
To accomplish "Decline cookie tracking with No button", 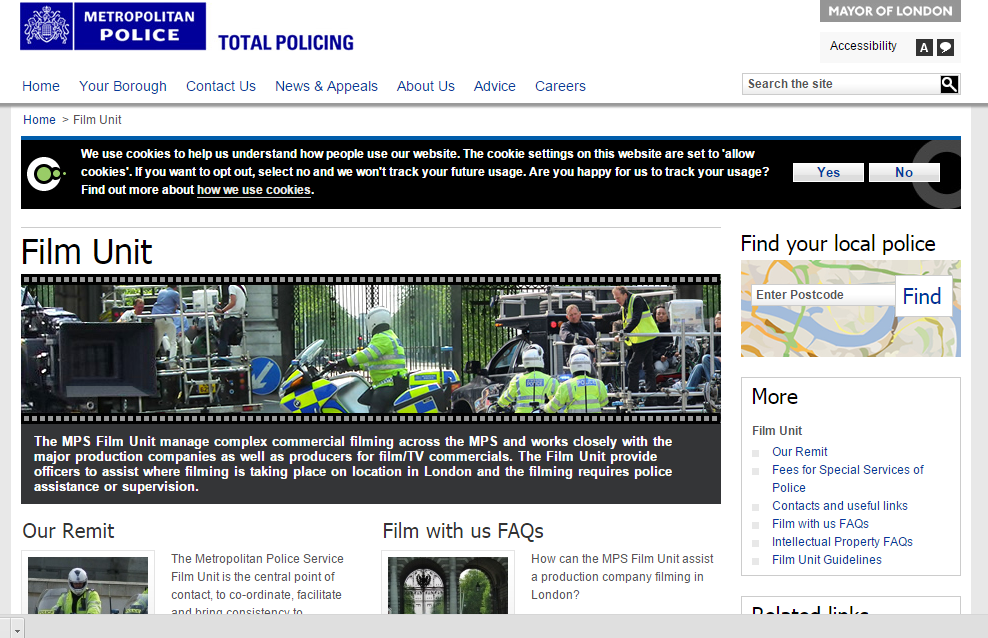I will (904, 172).
